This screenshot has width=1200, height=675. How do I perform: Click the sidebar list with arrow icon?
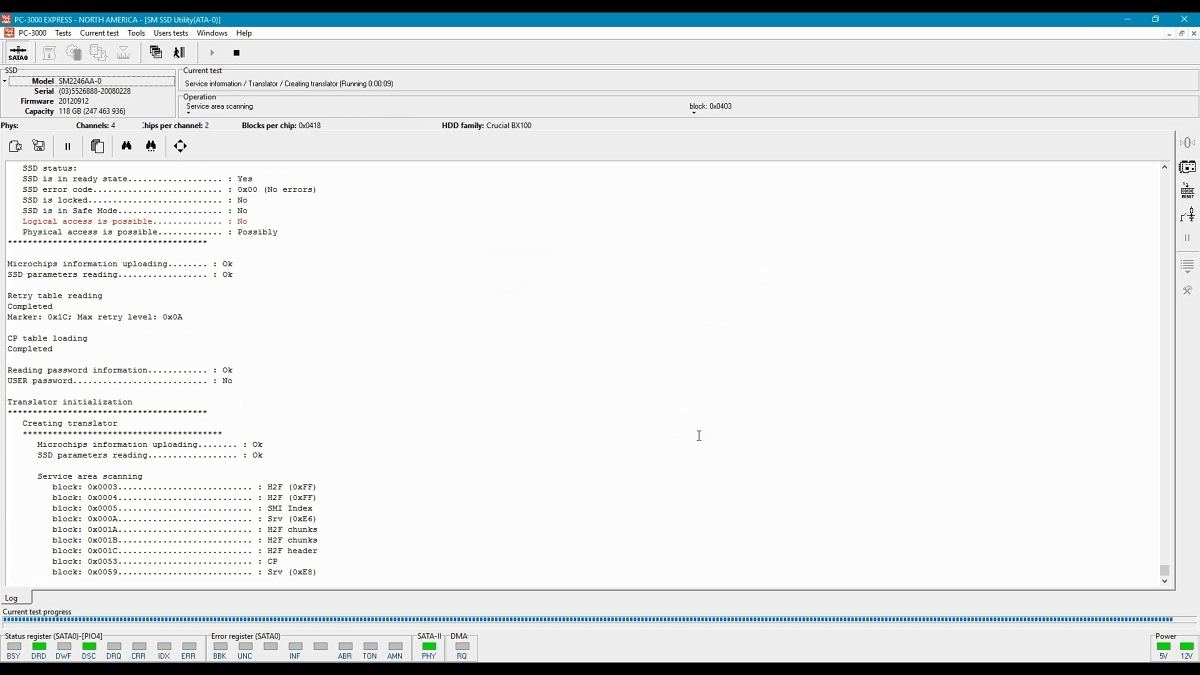pos(1187,266)
